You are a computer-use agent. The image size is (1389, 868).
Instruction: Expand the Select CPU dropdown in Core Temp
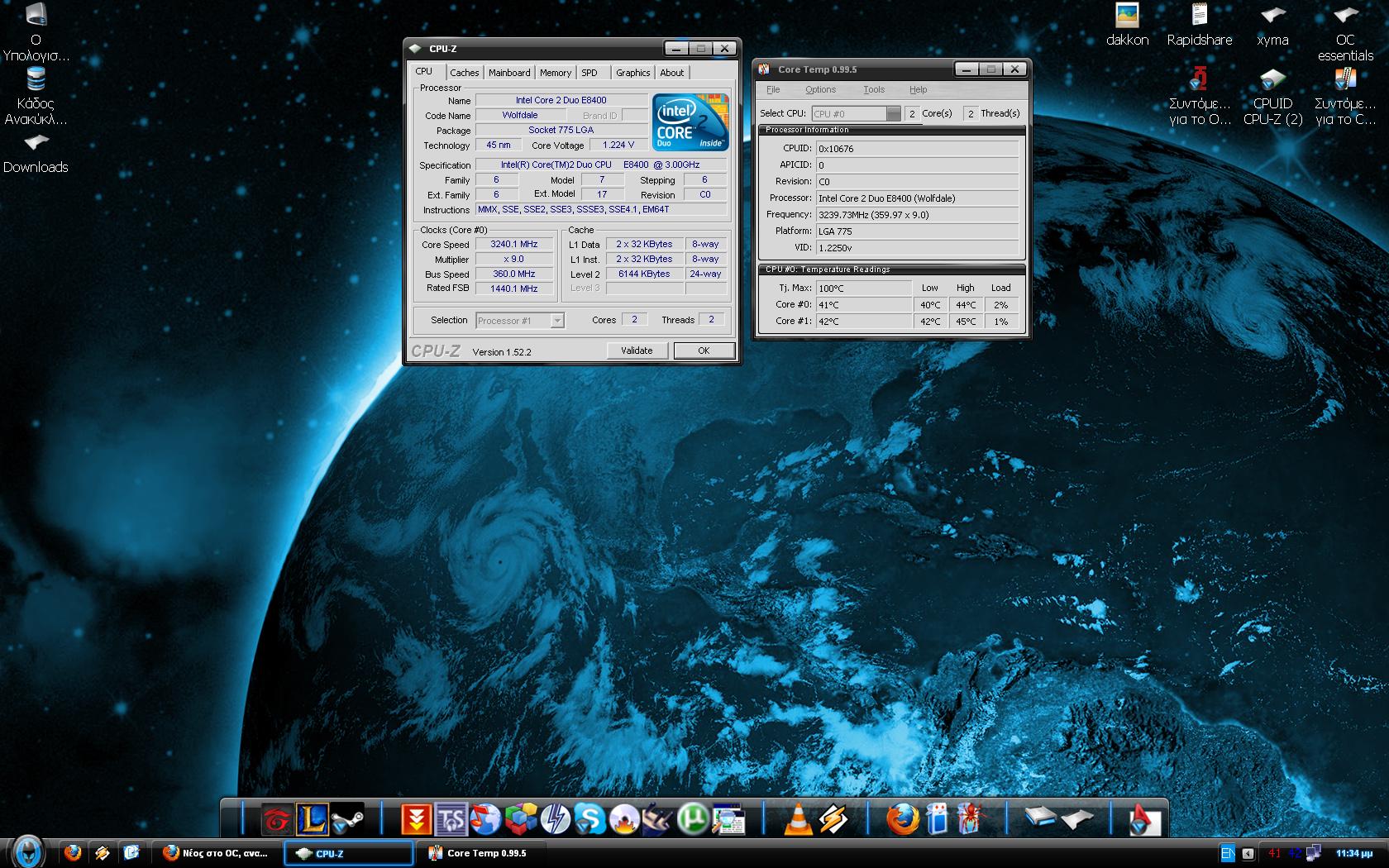click(893, 114)
